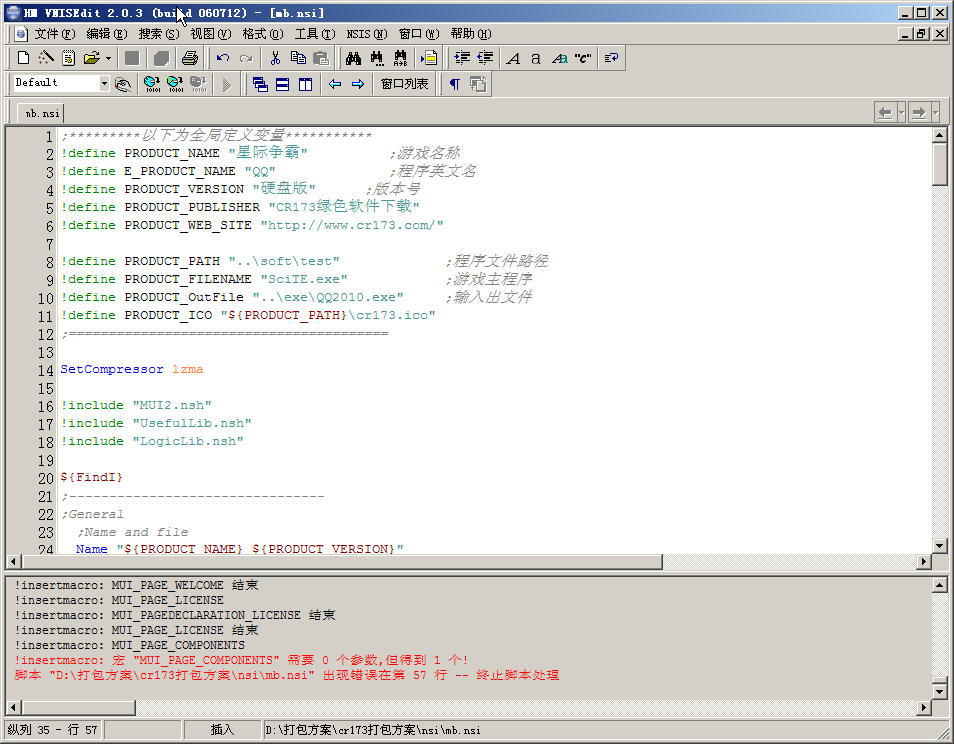Paste from clipboard icon
954x744 pixels.
click(x=321, y=58)
